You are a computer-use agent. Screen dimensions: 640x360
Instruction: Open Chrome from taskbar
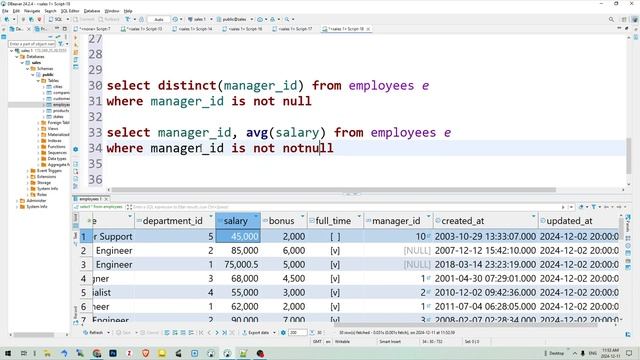coord(97,353)
